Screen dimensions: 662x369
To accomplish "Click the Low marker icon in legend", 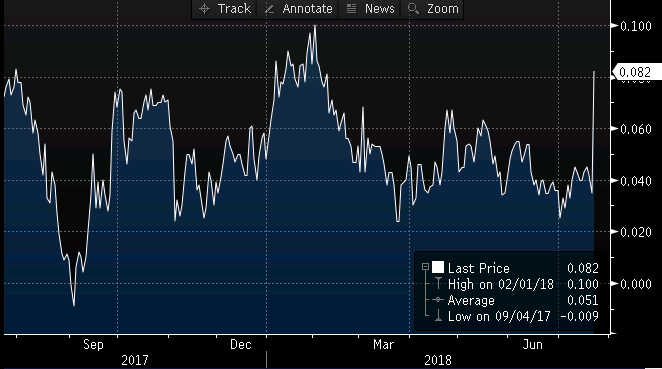I will [x=438, y=315].
